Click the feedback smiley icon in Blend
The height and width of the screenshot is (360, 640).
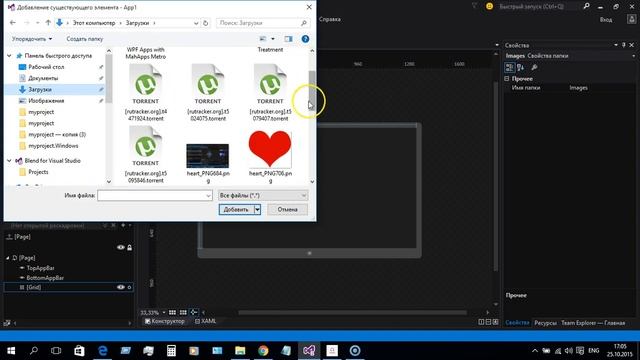coord(489,7)
